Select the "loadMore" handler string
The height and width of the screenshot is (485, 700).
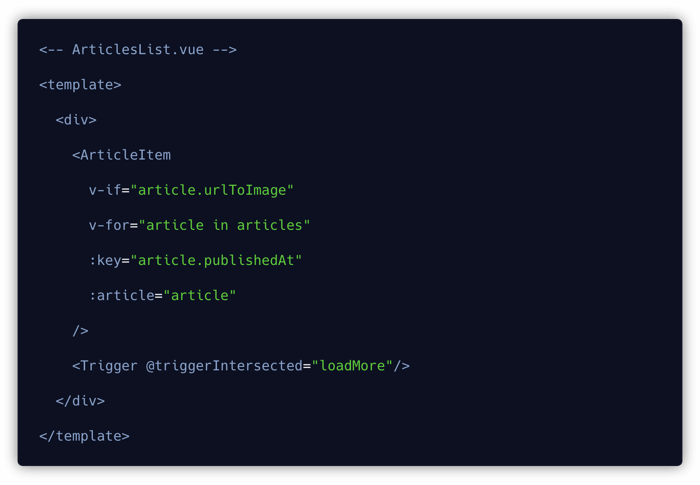352,366
